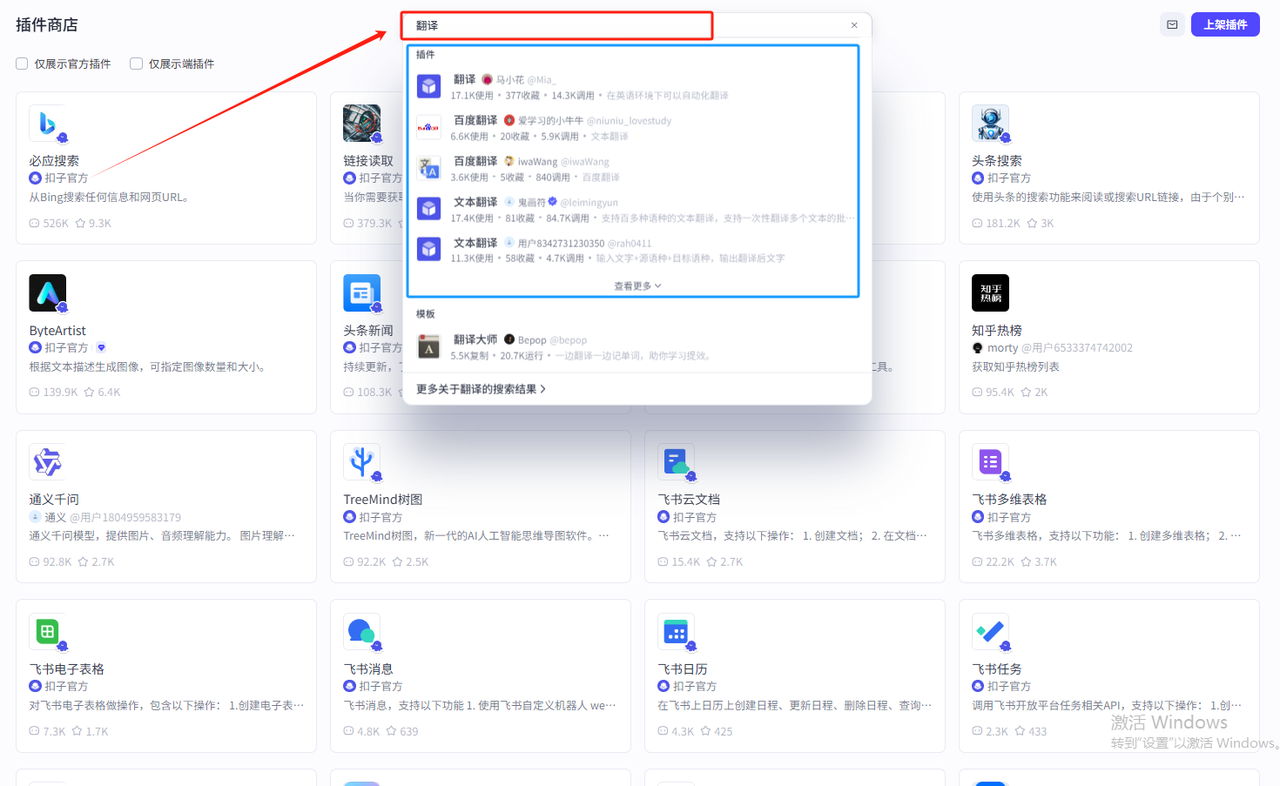Expand results with 查看更多

[x=637, y=286]
